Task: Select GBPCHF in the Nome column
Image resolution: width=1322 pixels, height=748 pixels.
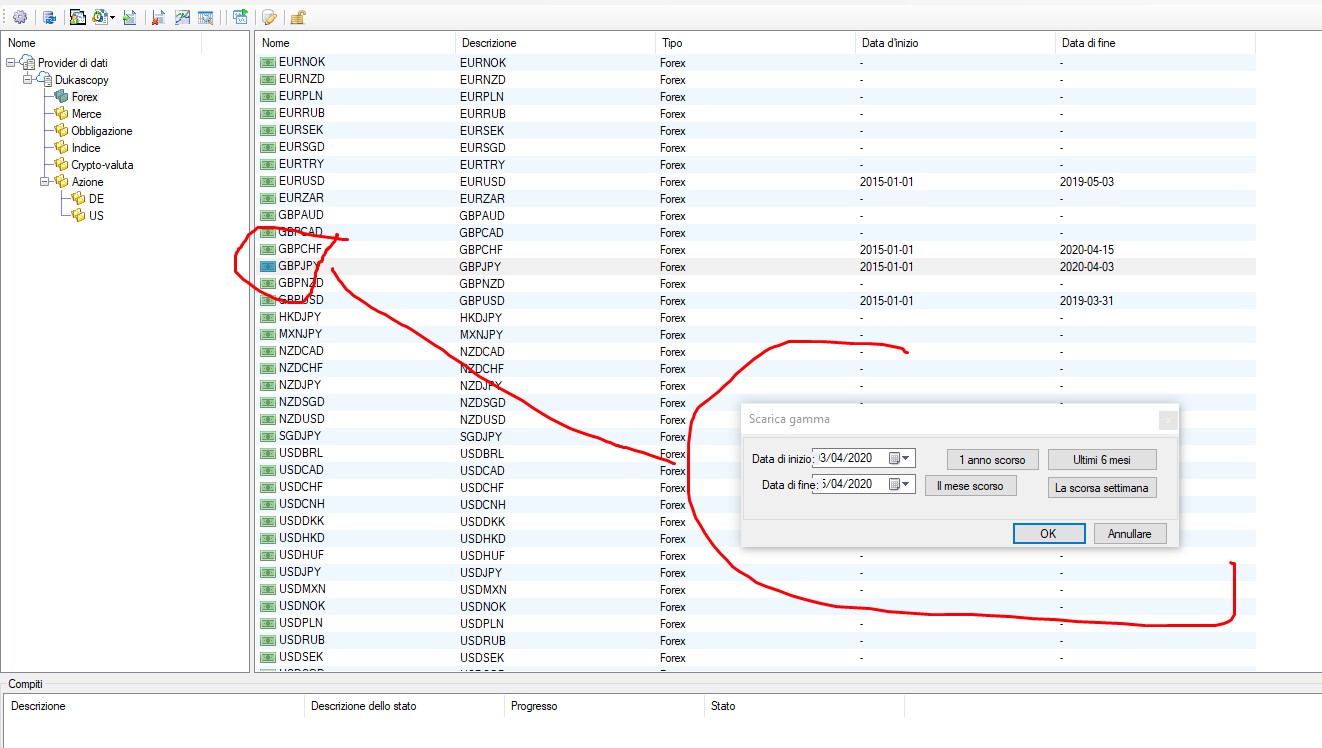Action: click(x=300, y=250)
